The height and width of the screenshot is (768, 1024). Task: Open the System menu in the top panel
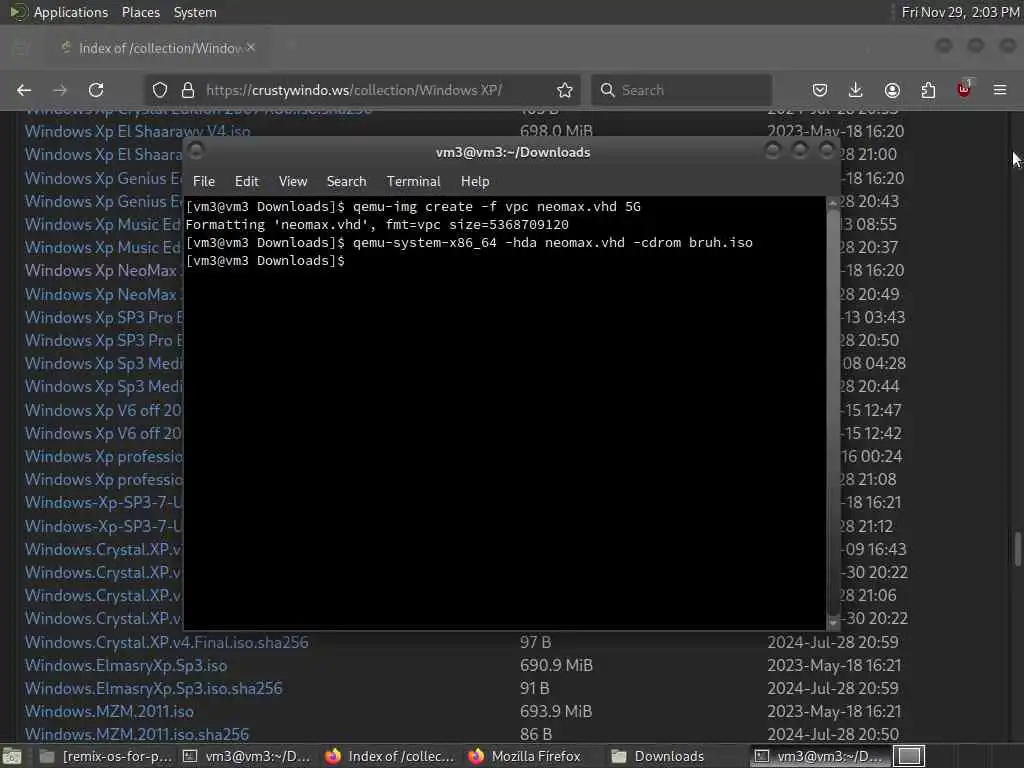coord(195,12)
